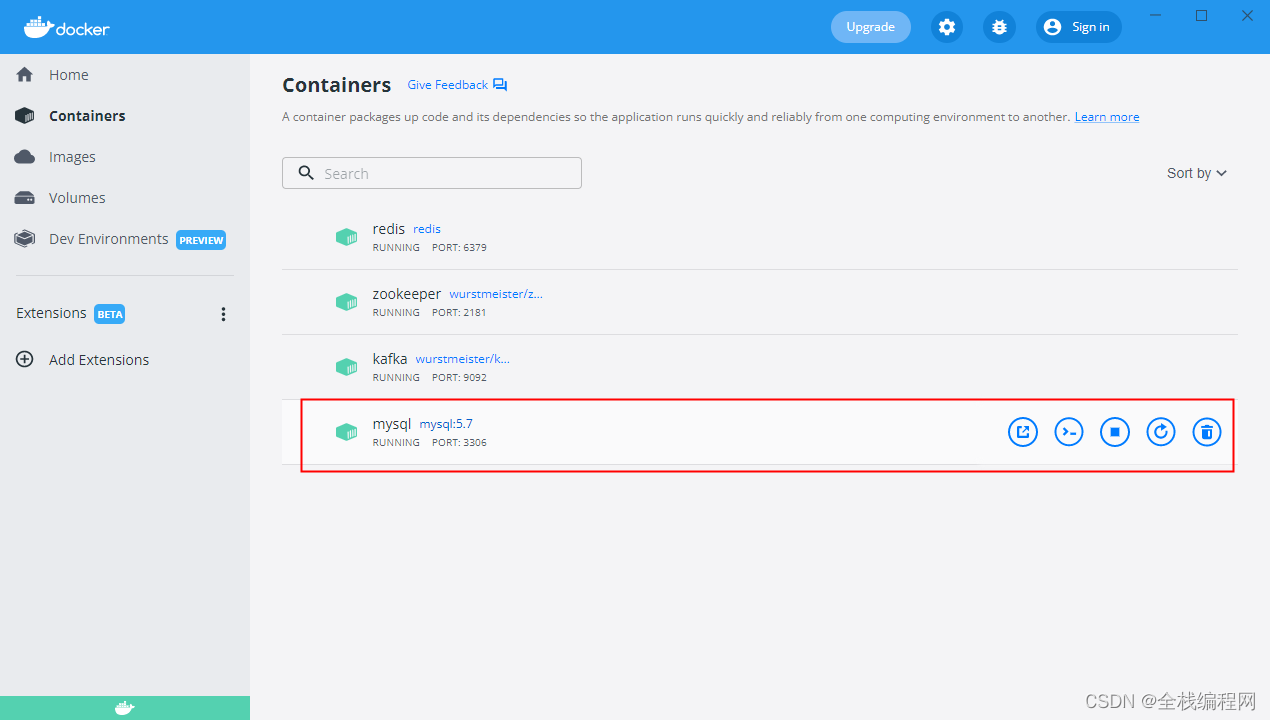Click the search magnifier icon

coord(306,173)
